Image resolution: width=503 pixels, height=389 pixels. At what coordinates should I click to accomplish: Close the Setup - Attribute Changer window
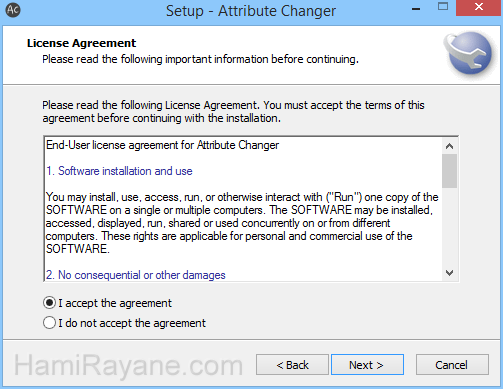pos(479,7)
